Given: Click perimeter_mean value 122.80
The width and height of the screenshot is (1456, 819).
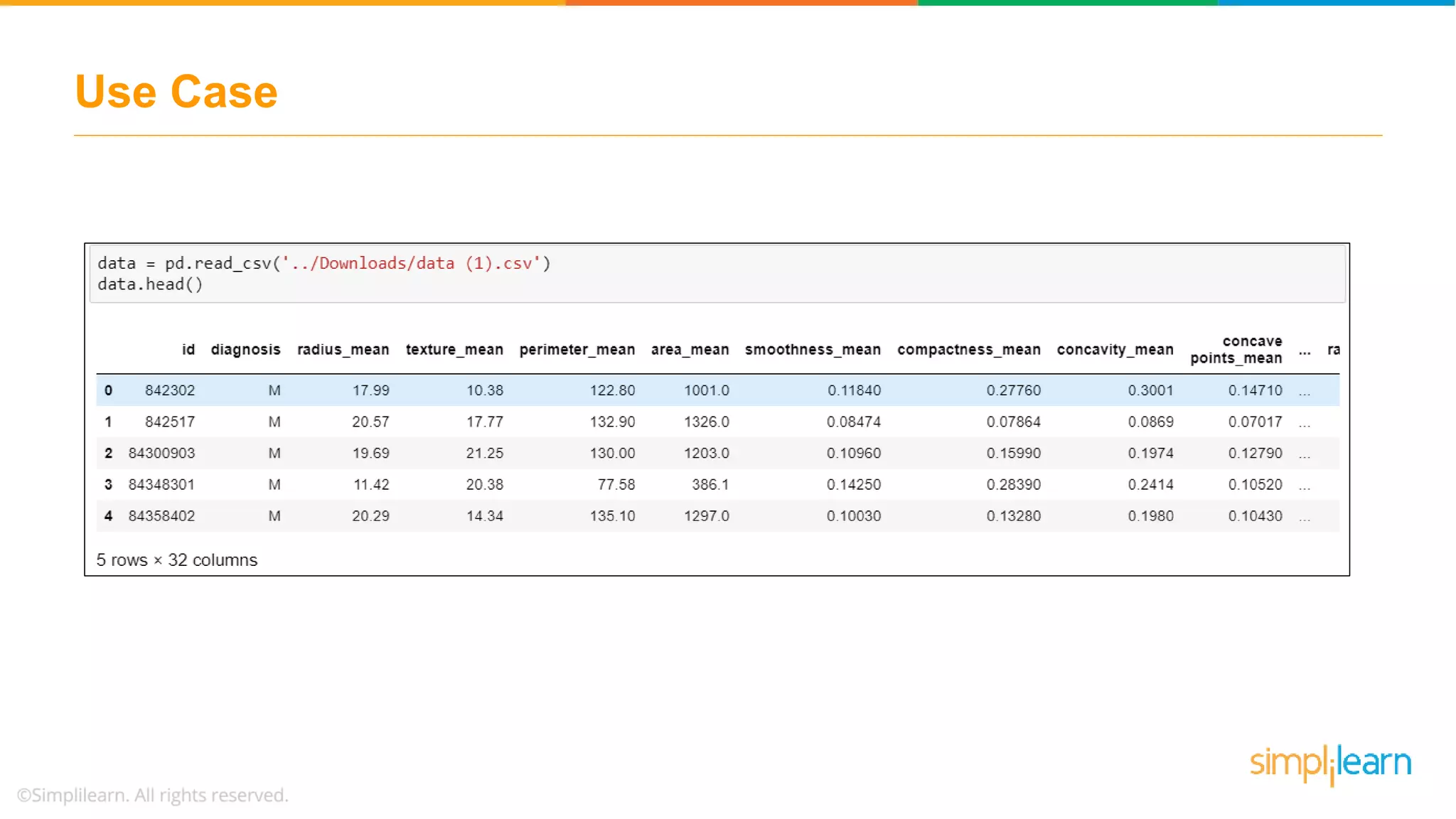Looking at the screenshot, I should (x=613, y=390).
